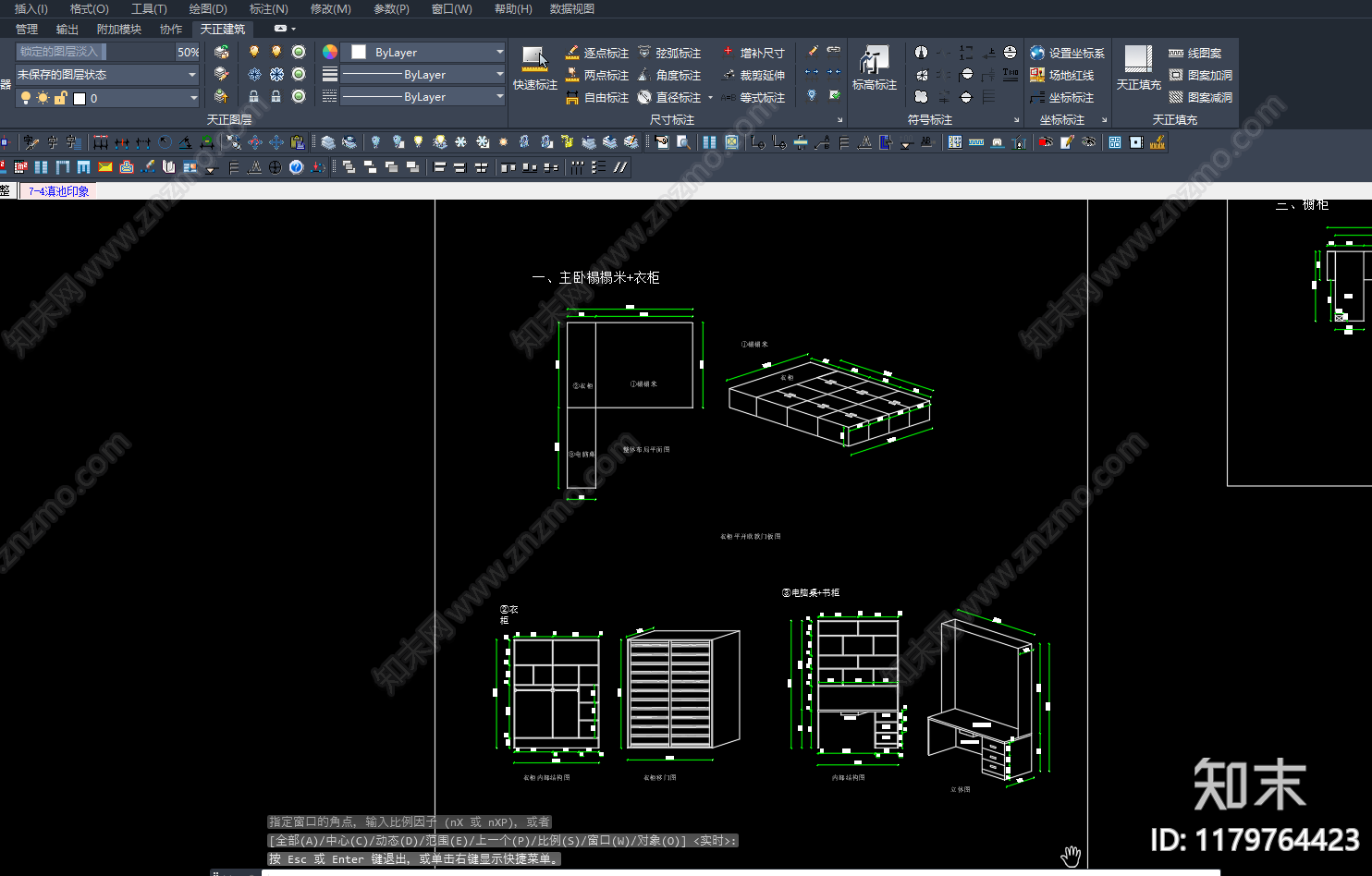The image size is (1372, 876).
Task: Toggle the second lightbulb layer icon
Action: [276, 52]
